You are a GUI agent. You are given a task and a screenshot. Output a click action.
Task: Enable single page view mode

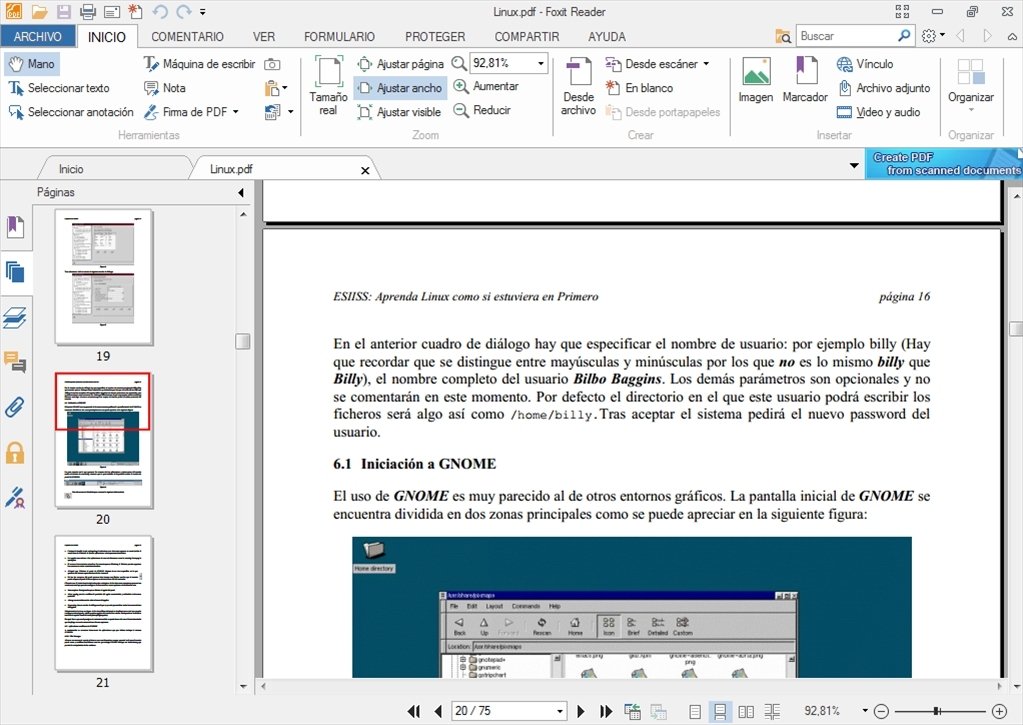point(695,711)
